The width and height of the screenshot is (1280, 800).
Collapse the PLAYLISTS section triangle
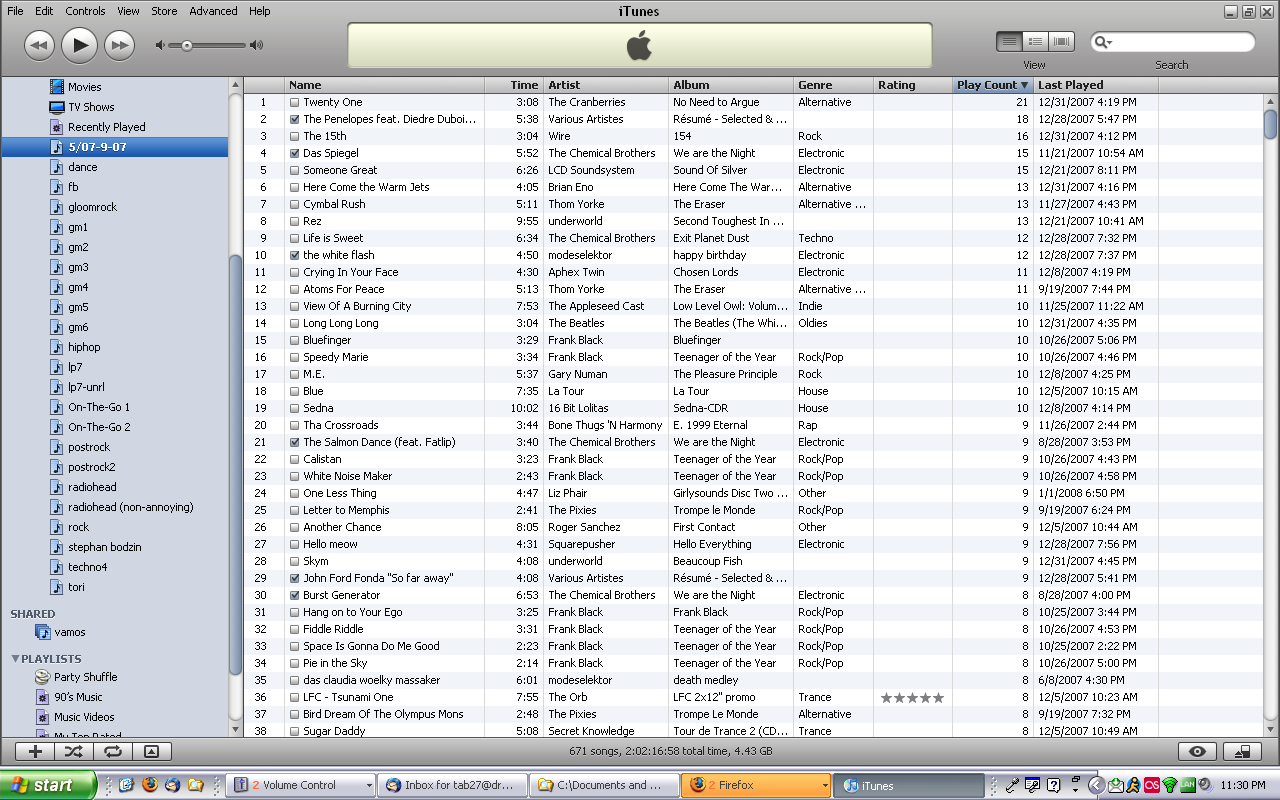coord(15,659)
